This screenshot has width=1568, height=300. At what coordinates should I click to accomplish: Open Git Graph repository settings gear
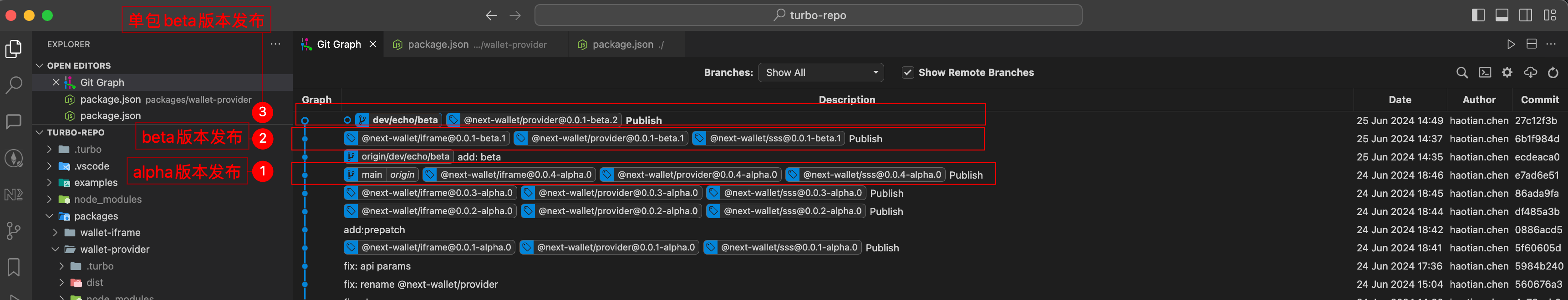tap(1507, 73)
